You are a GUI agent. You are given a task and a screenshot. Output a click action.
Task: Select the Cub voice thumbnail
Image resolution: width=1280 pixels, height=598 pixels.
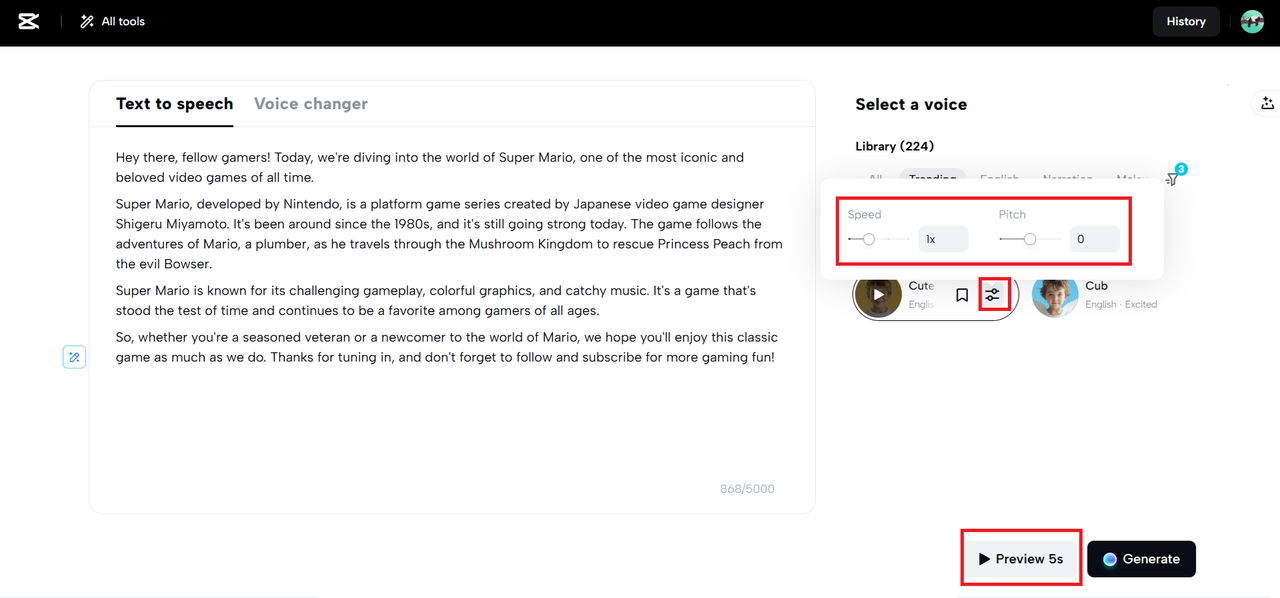(x=1055, y=296)
